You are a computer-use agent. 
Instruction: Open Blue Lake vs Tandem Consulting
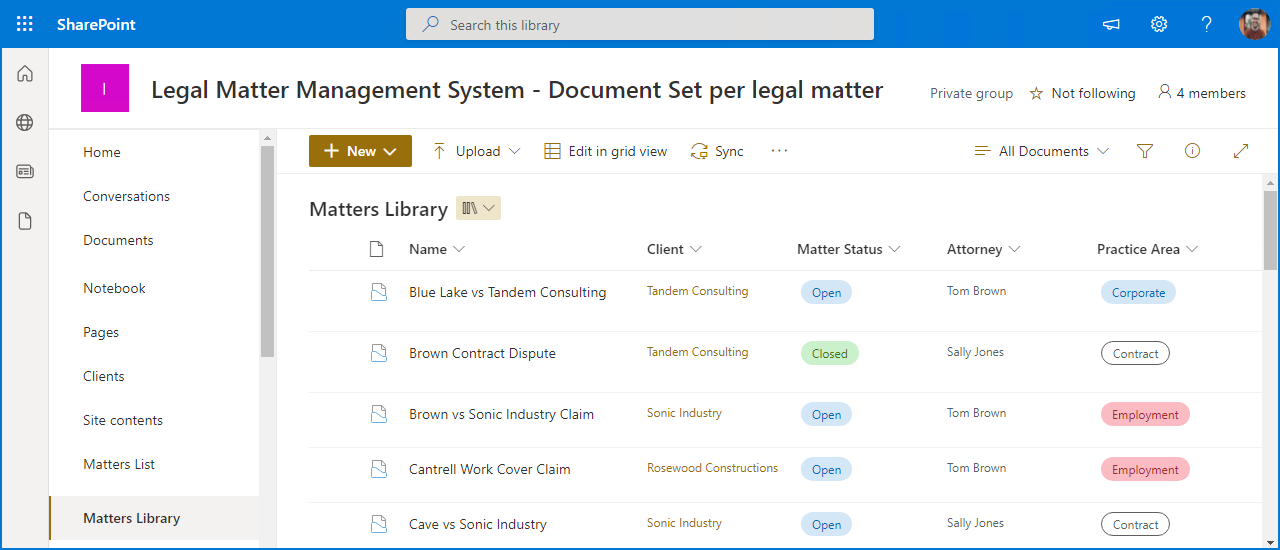[507, 292]
